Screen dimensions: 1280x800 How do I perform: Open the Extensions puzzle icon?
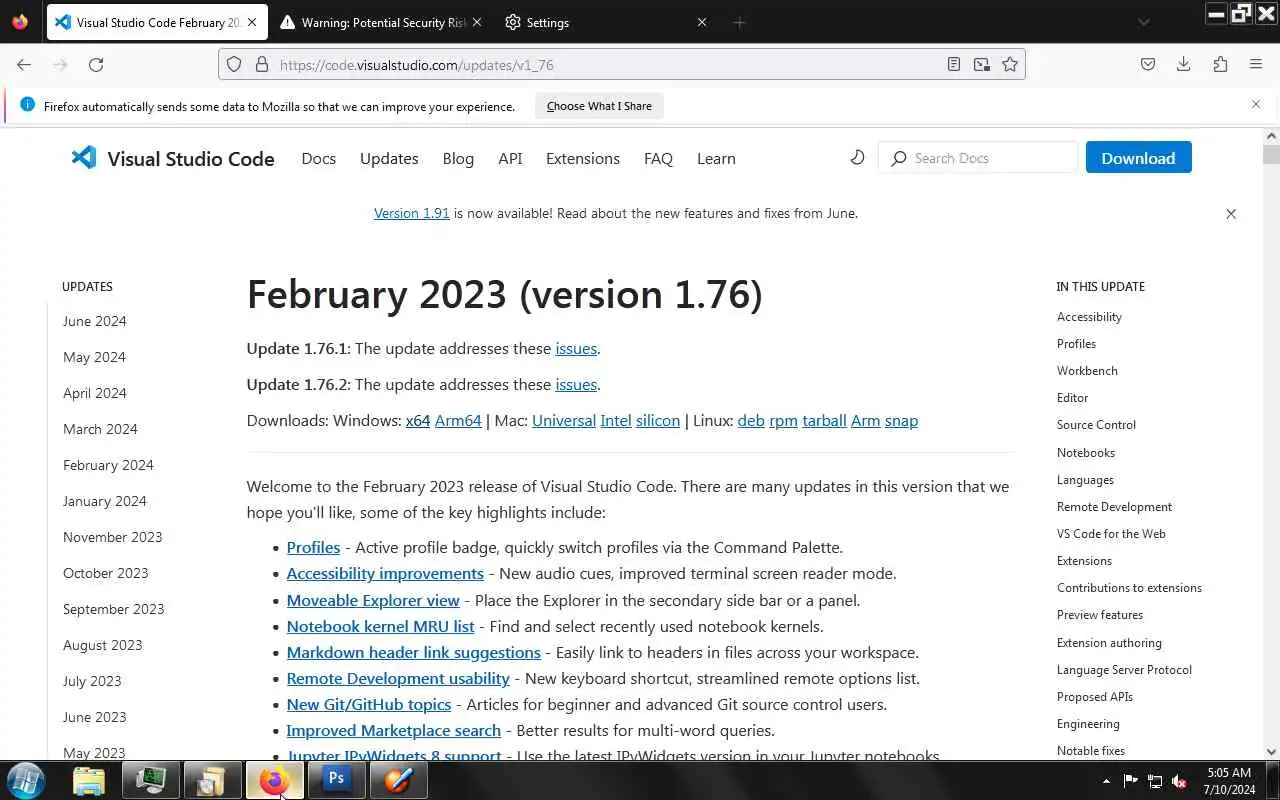(1220, 64)
